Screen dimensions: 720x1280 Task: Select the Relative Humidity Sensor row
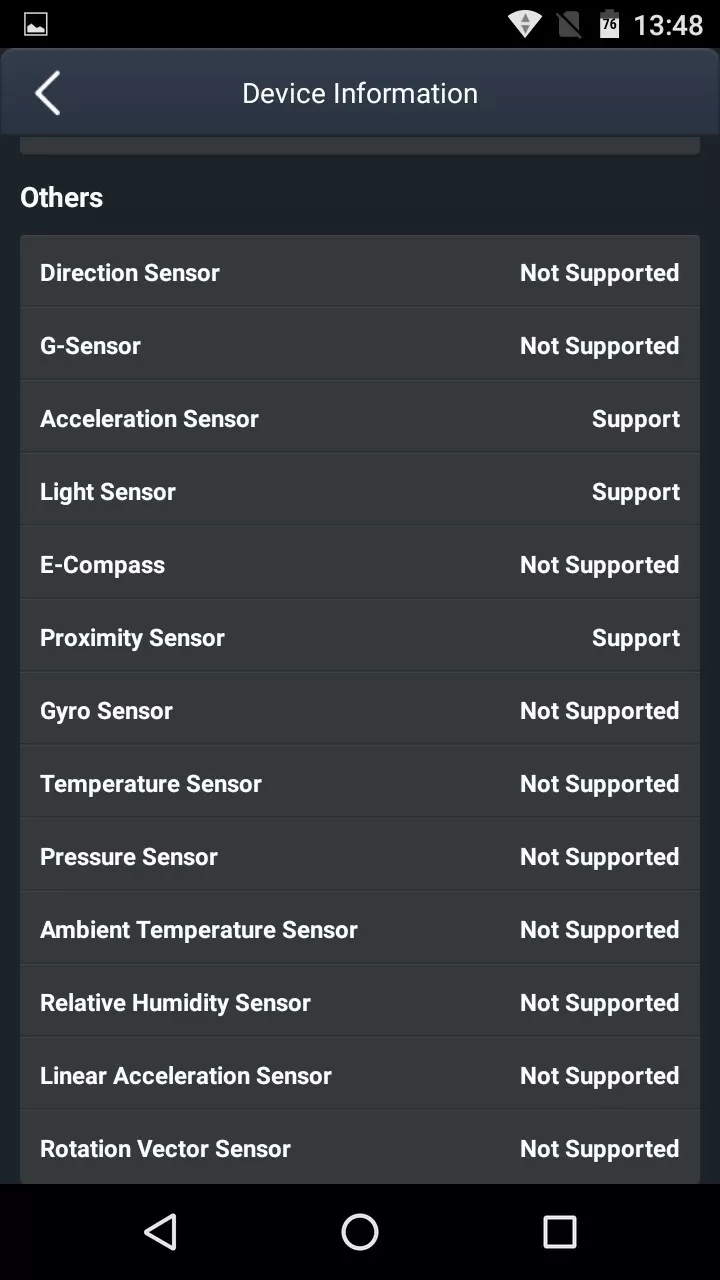click(360, 1003)
